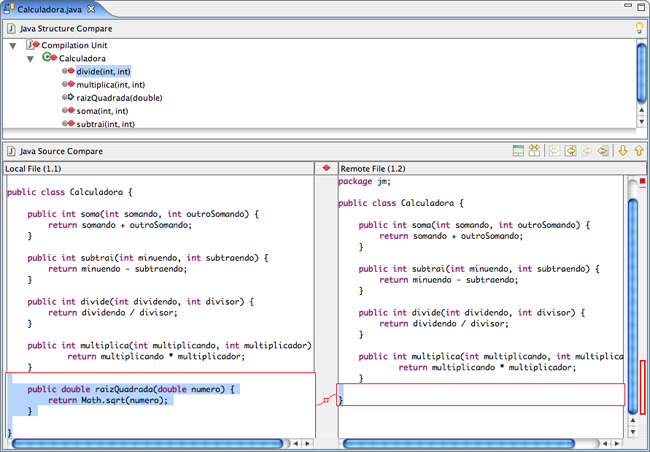Select raizQuadrada(double) in structure tree

click(x=118, y=98)
